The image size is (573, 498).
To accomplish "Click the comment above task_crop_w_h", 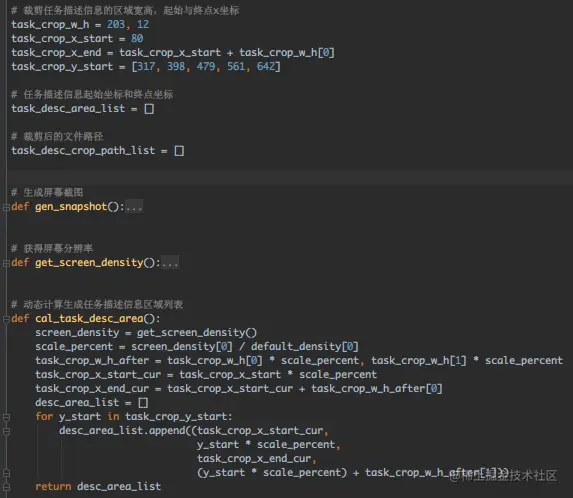I will [x=125, y=11].
